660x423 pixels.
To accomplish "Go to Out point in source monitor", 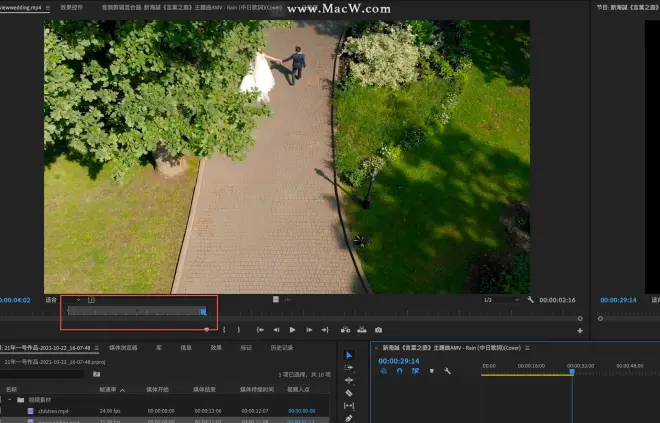I will click(325, 330).
